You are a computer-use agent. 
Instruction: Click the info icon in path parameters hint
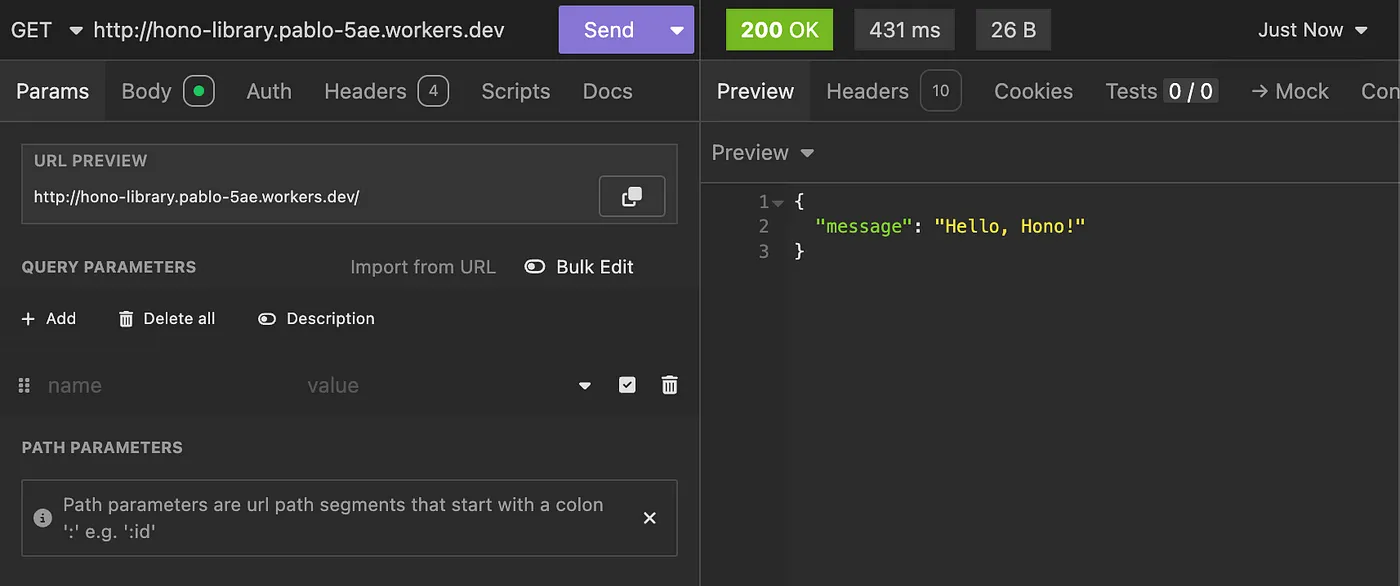point(43,518)
